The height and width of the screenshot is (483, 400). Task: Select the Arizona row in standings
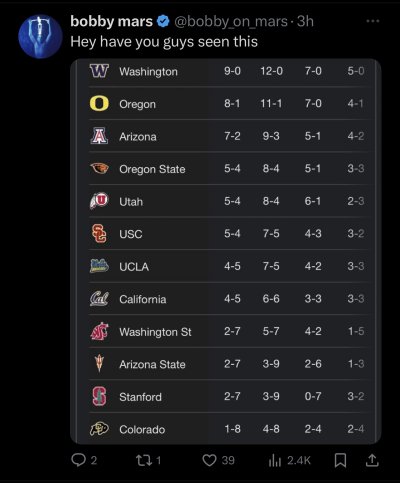(231, 136)
